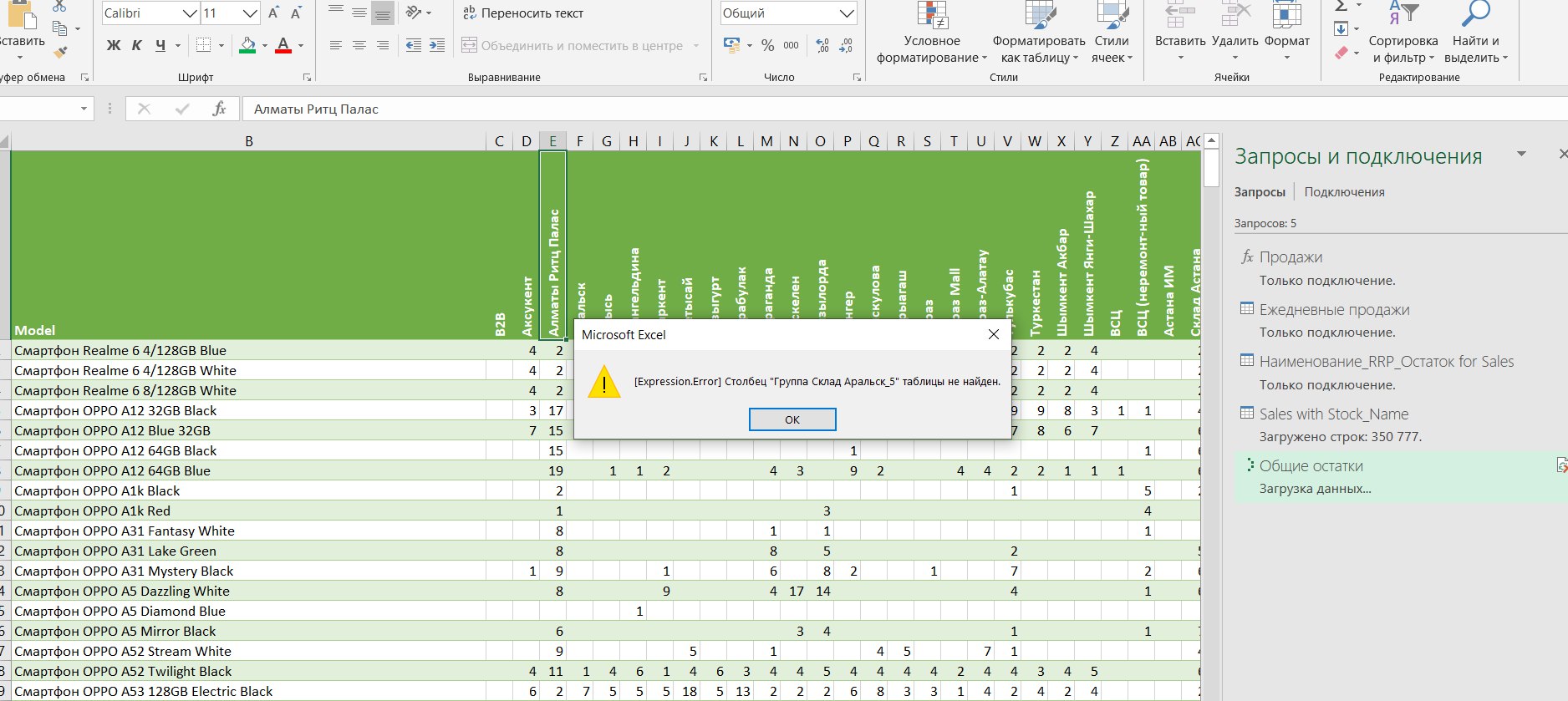Open Sort and Filter (Сортировка и фильтр)
Viewport: 1568px width, 701px height.
coord(1403,32)
